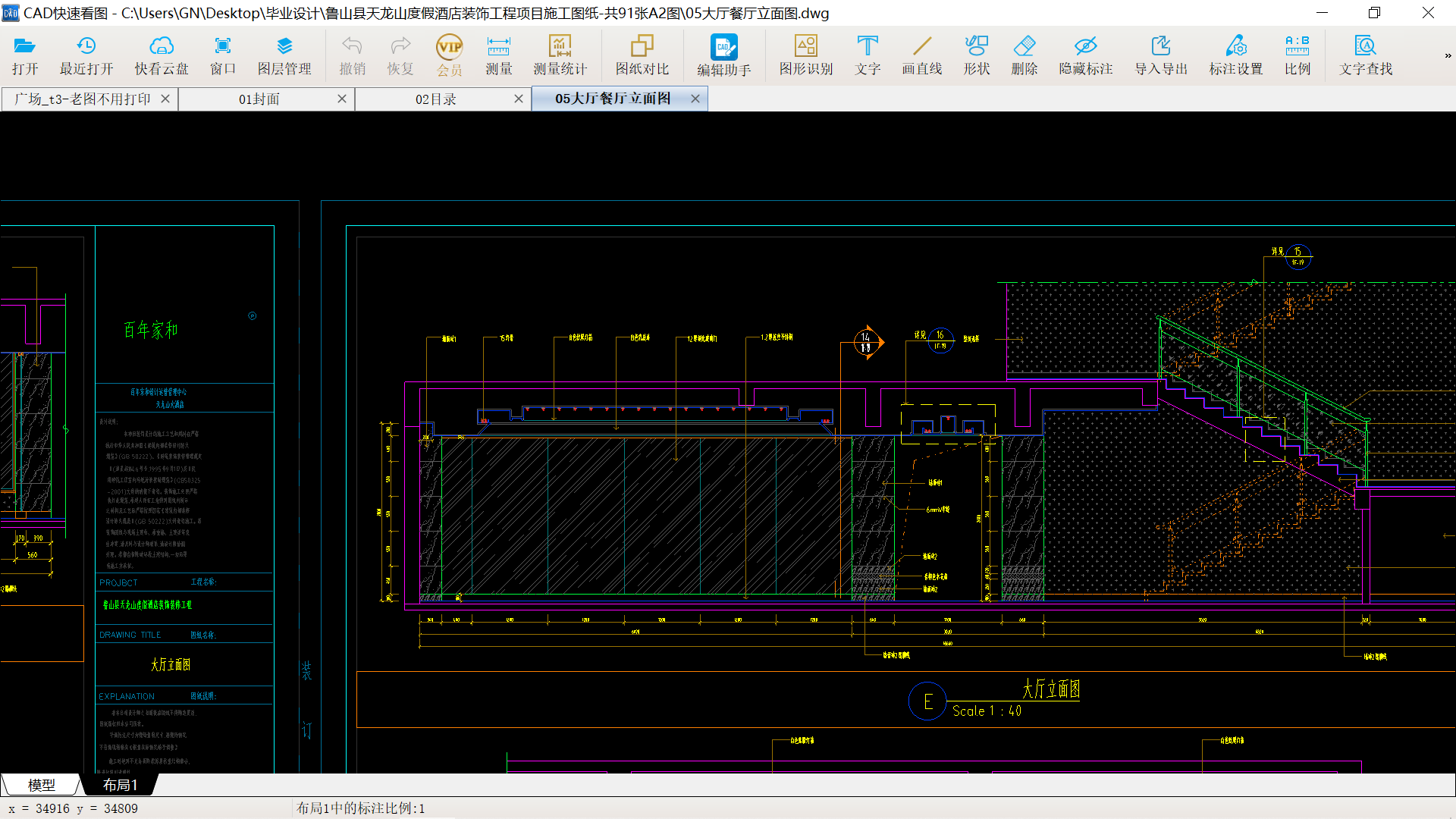Select the 画直线 draw line tool
Image resolution: width=1456 pixels, height=819 pixels.
(922, 55)
